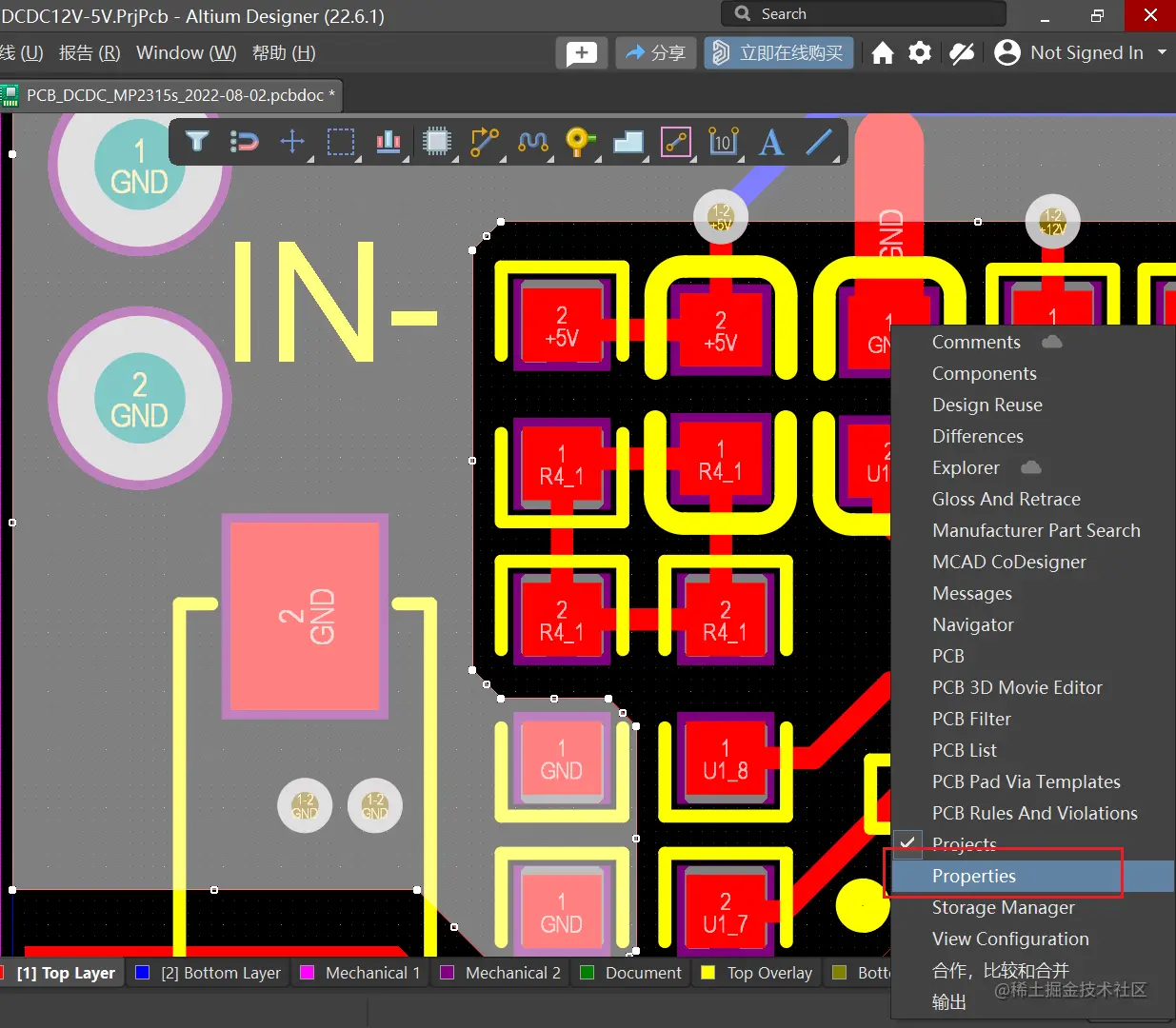Select the Place Line tool

819,142
